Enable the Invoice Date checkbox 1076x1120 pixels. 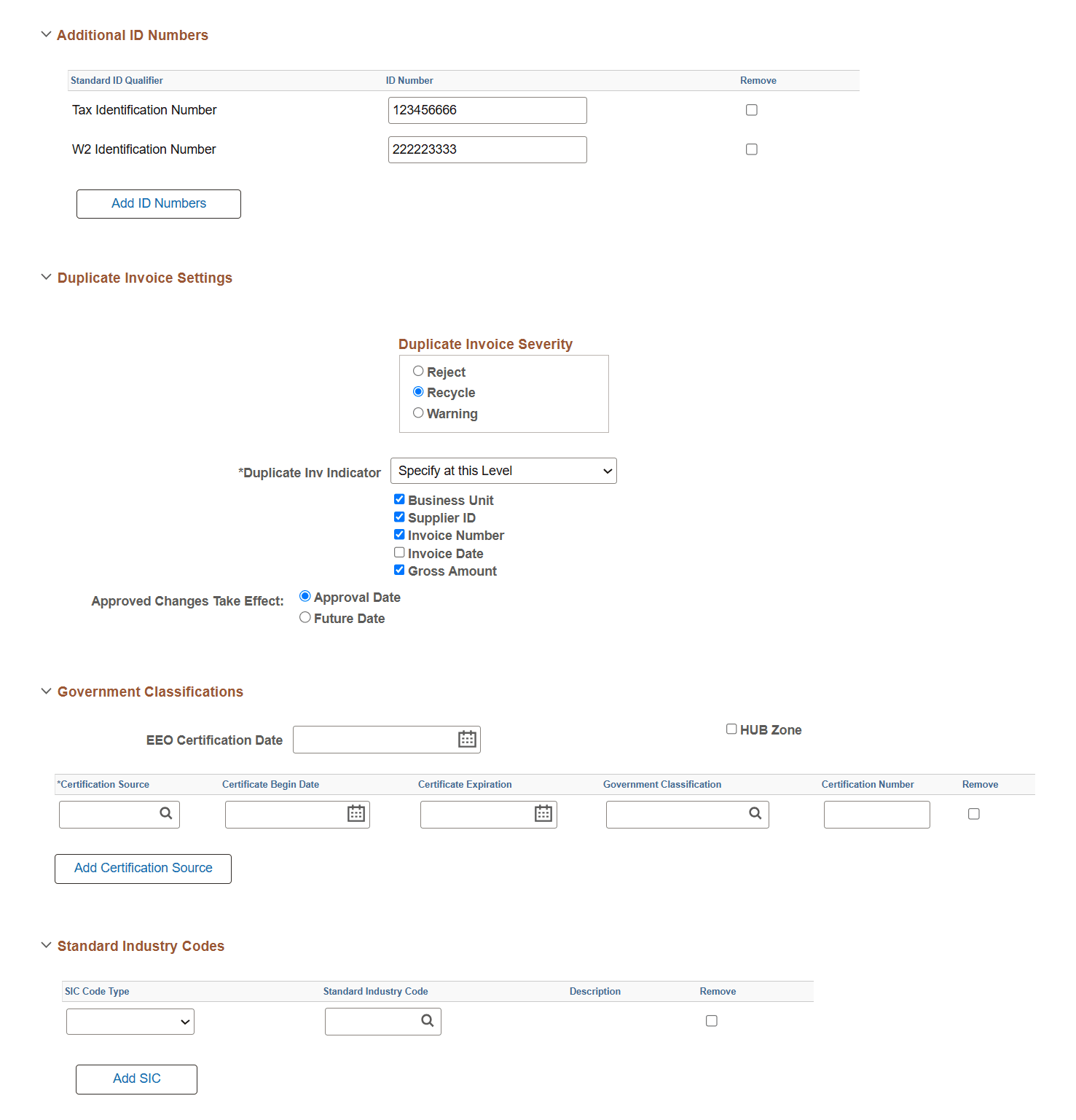point(399,552)
